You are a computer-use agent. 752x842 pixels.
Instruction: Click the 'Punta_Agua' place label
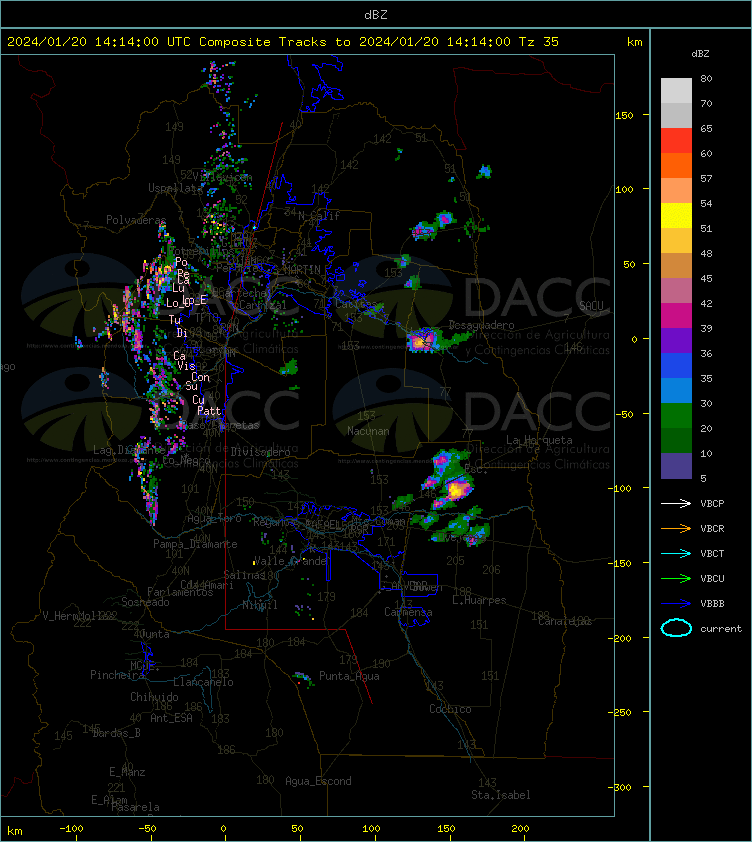click(x=349, y=676)
